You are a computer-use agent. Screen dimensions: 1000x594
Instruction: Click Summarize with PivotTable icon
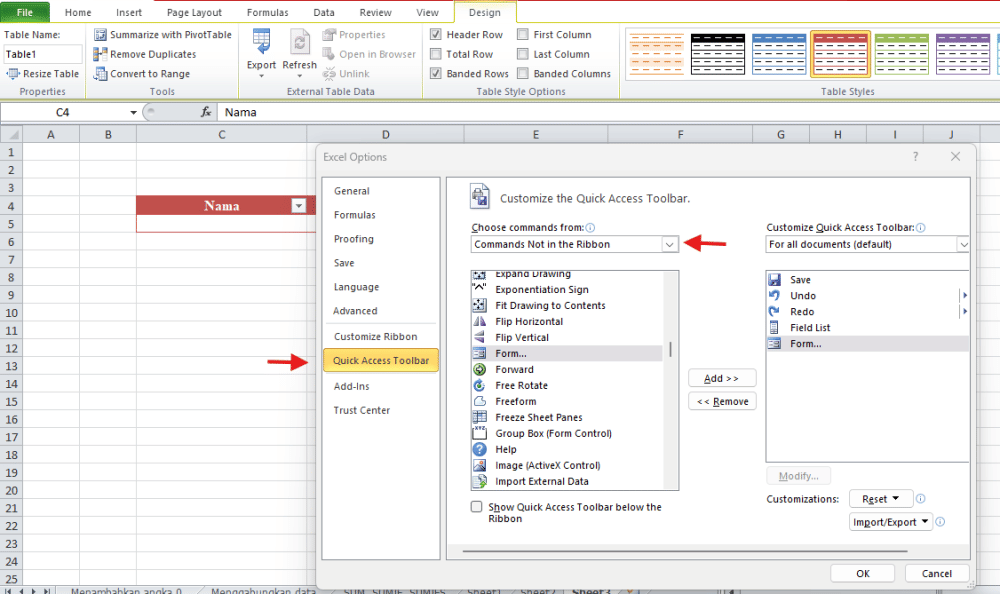click(x=101, y=34)
